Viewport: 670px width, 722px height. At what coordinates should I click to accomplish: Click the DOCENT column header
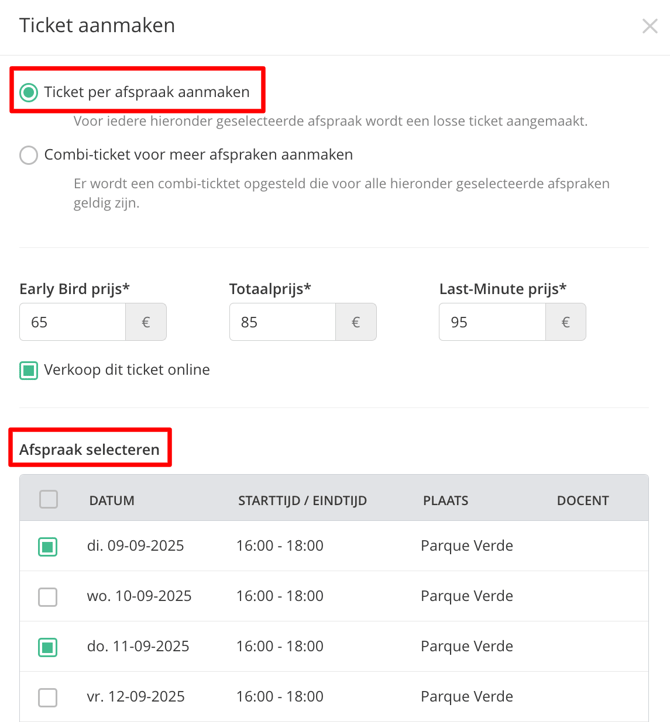(x=583, y=501)
